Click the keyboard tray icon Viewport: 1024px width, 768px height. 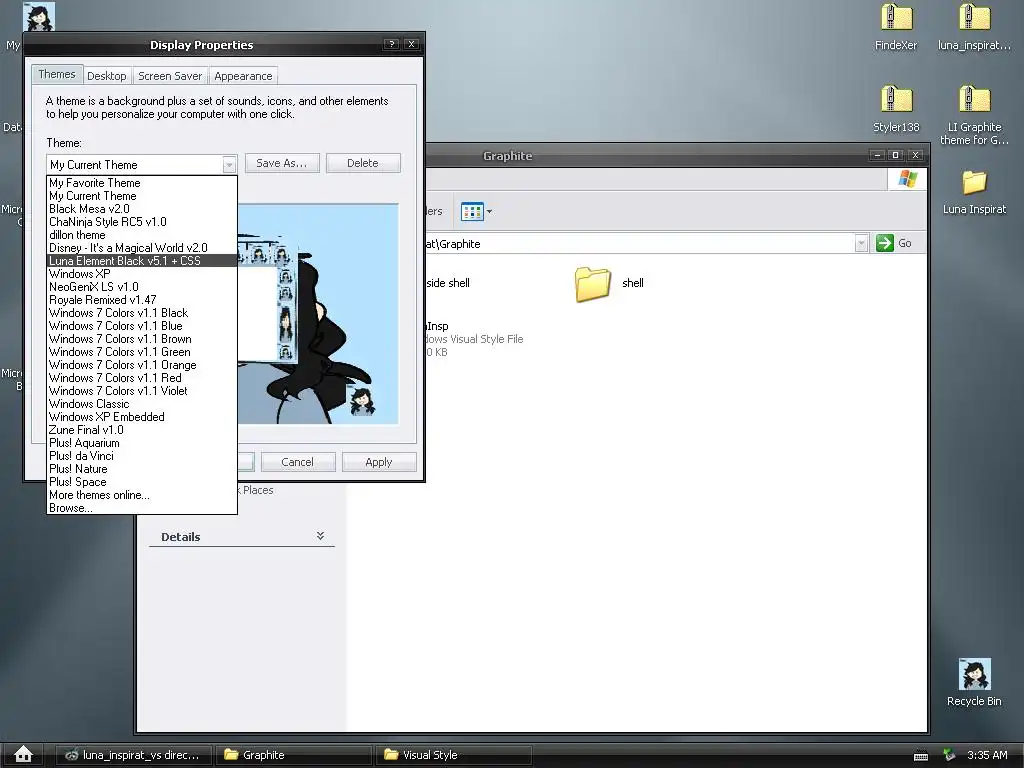(921, 755)
